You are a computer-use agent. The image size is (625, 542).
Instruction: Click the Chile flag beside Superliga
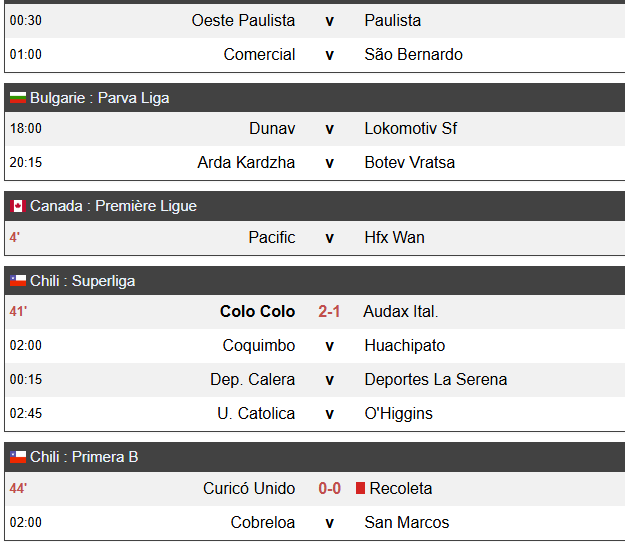coord(18,281)
